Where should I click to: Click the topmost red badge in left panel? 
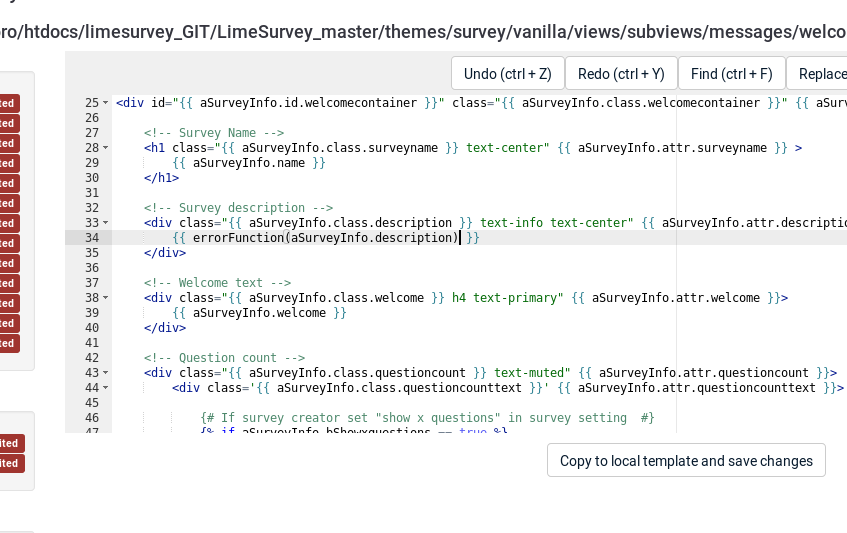[8, 103]
